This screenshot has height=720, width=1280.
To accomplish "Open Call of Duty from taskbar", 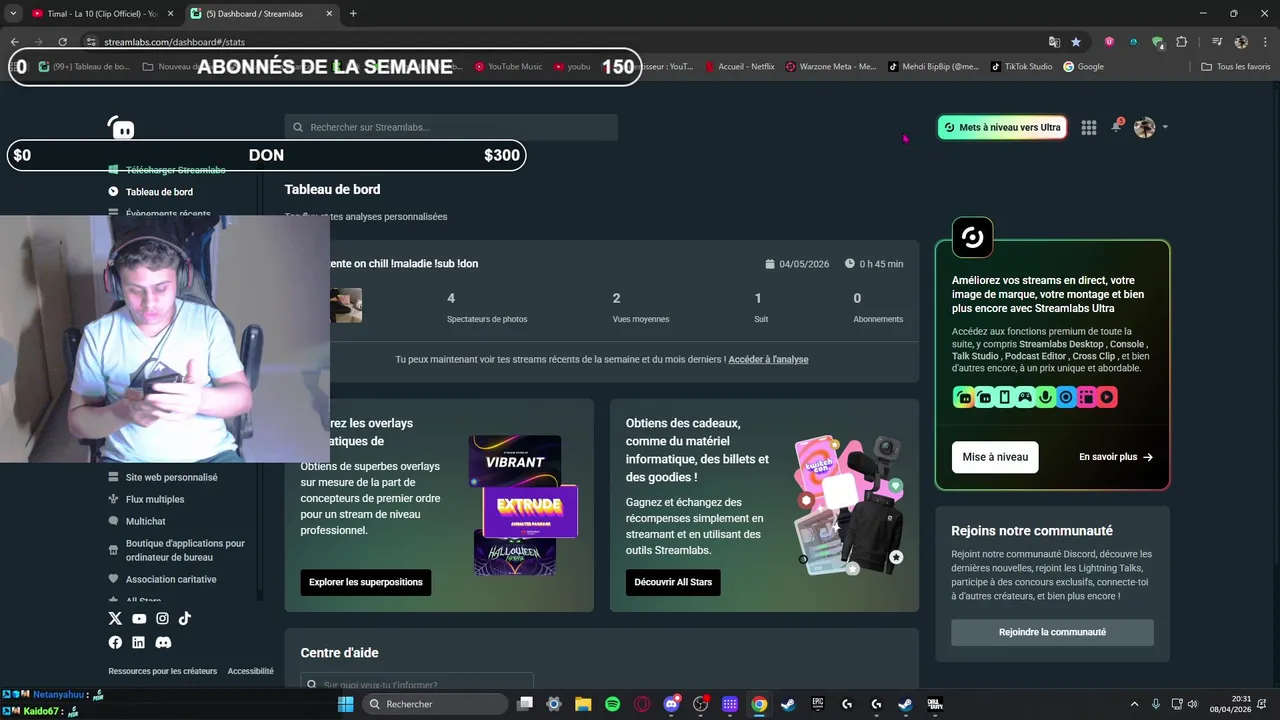I will [934, 704].
